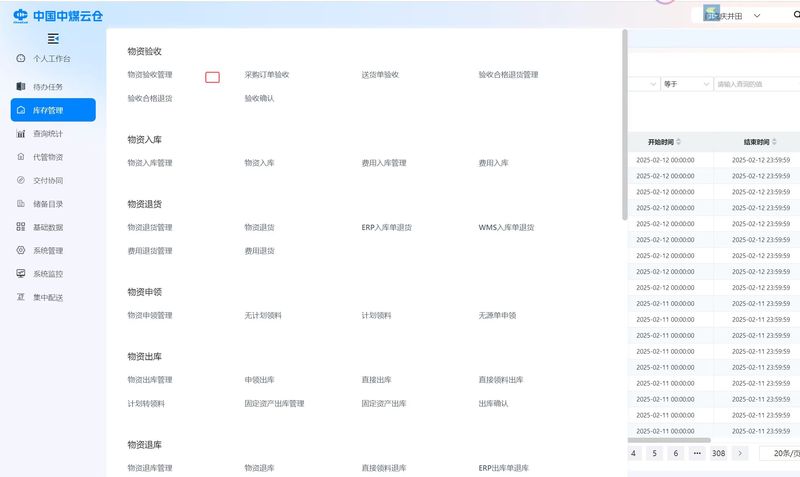The height and width of the screenshot is (477, 800).
Task: Select 库存管理 in sidebar
Action: coord(53,110)
